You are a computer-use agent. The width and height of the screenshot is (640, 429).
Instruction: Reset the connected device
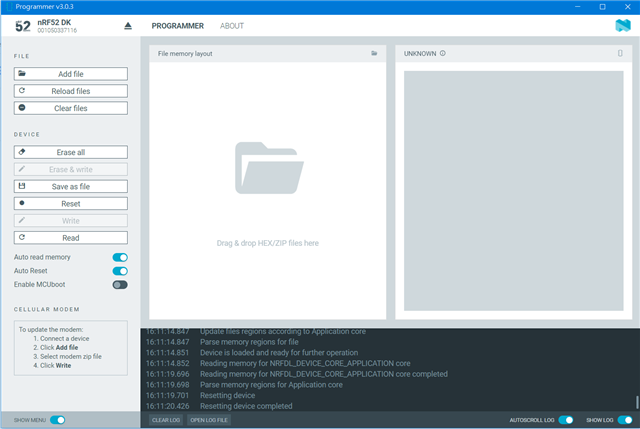click(71, 204)
